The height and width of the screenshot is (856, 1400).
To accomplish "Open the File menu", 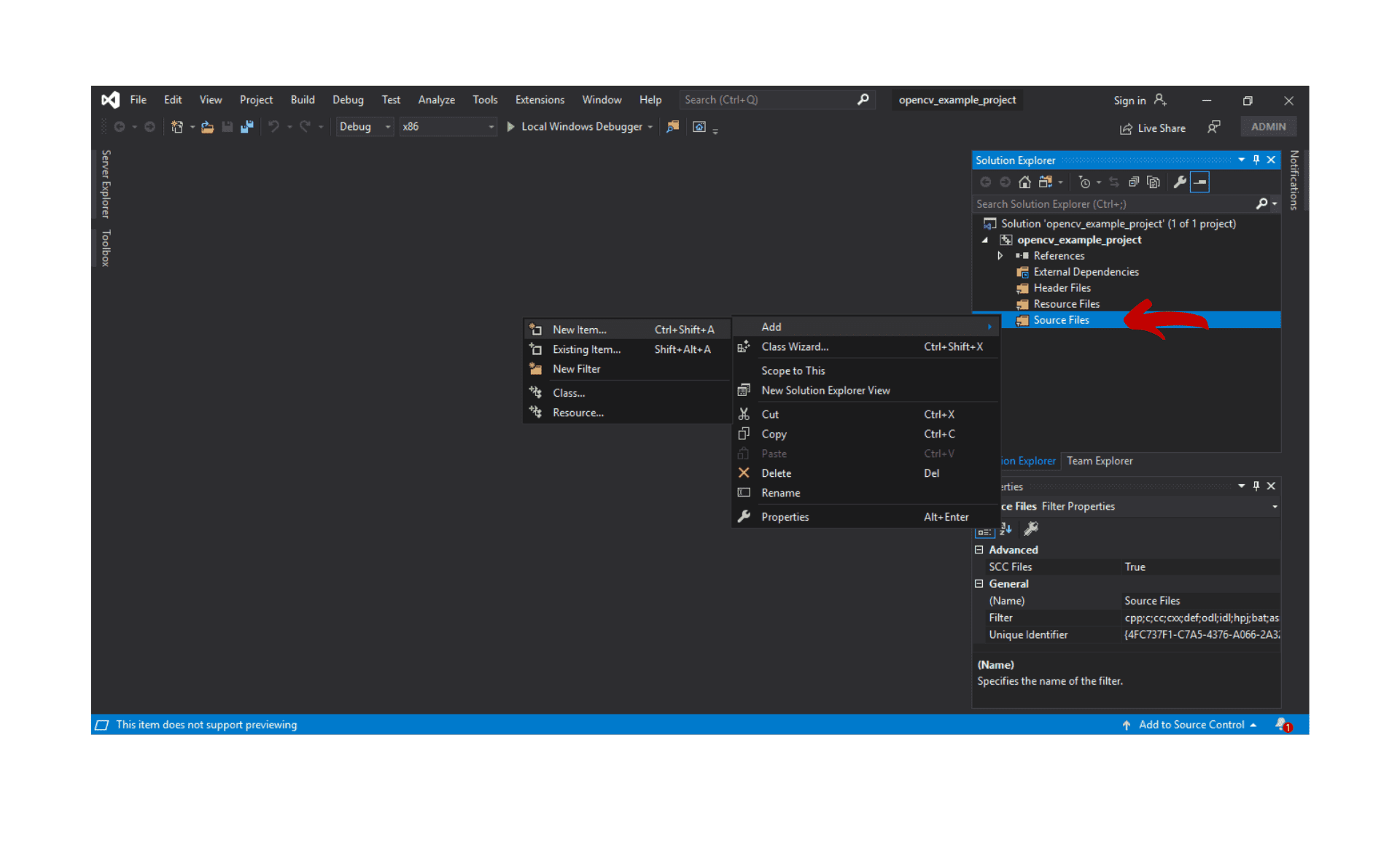I will click(138, 100).
